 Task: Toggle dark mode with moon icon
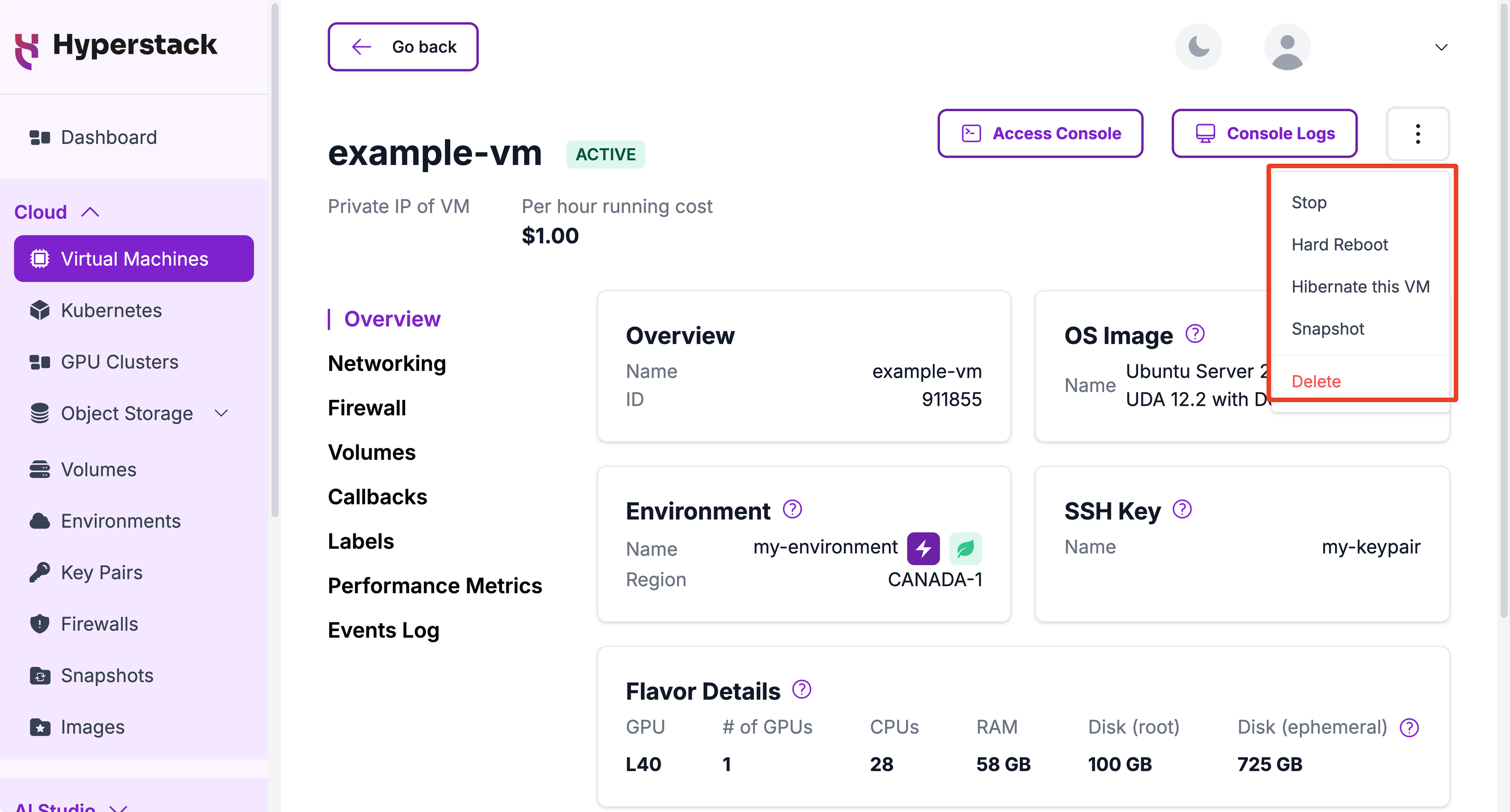click(x=1199, y=47)
